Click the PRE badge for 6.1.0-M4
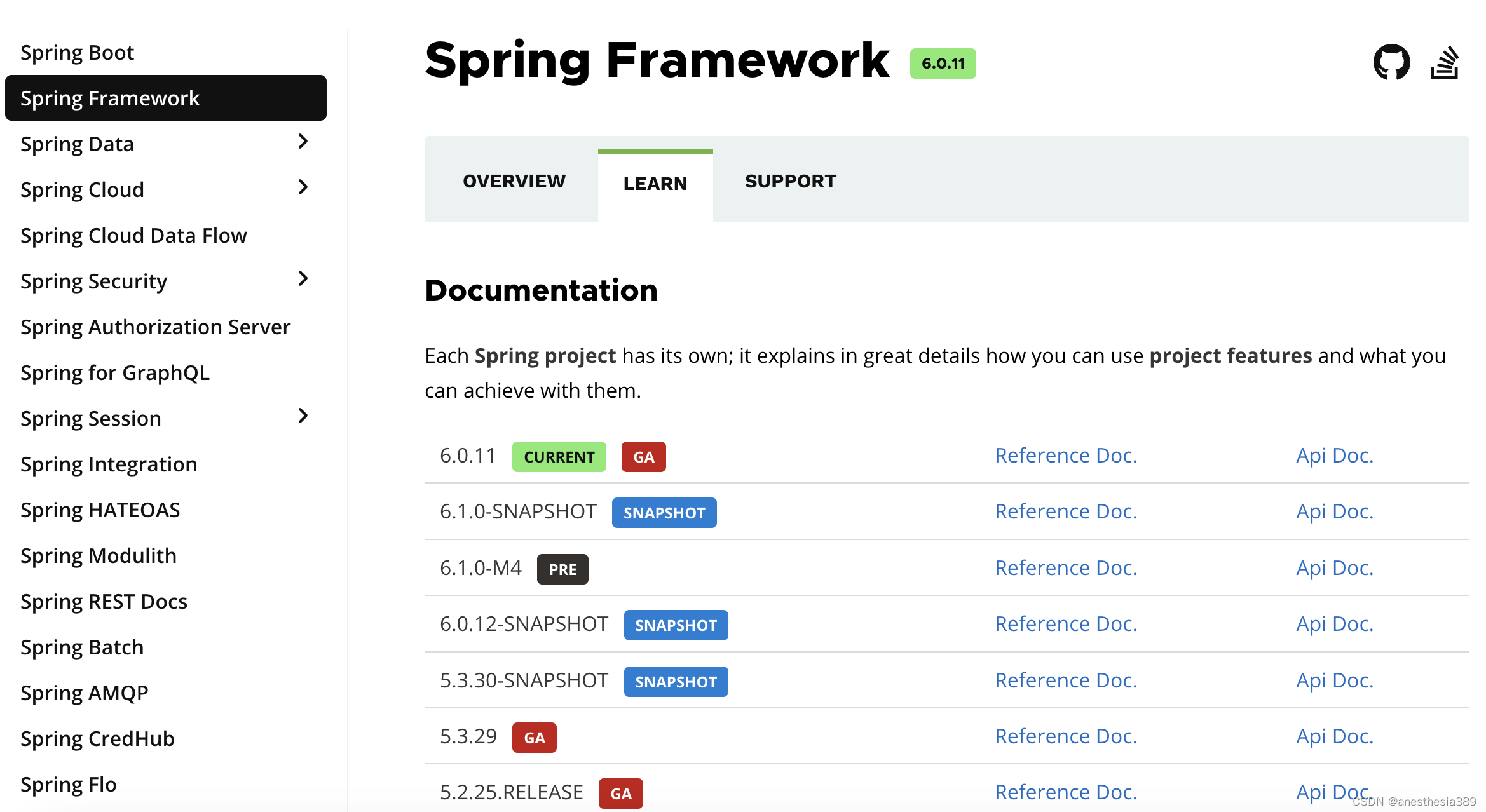Image resolution: width=1486 pixels, height=812 pixels. [x=562, y=569]
